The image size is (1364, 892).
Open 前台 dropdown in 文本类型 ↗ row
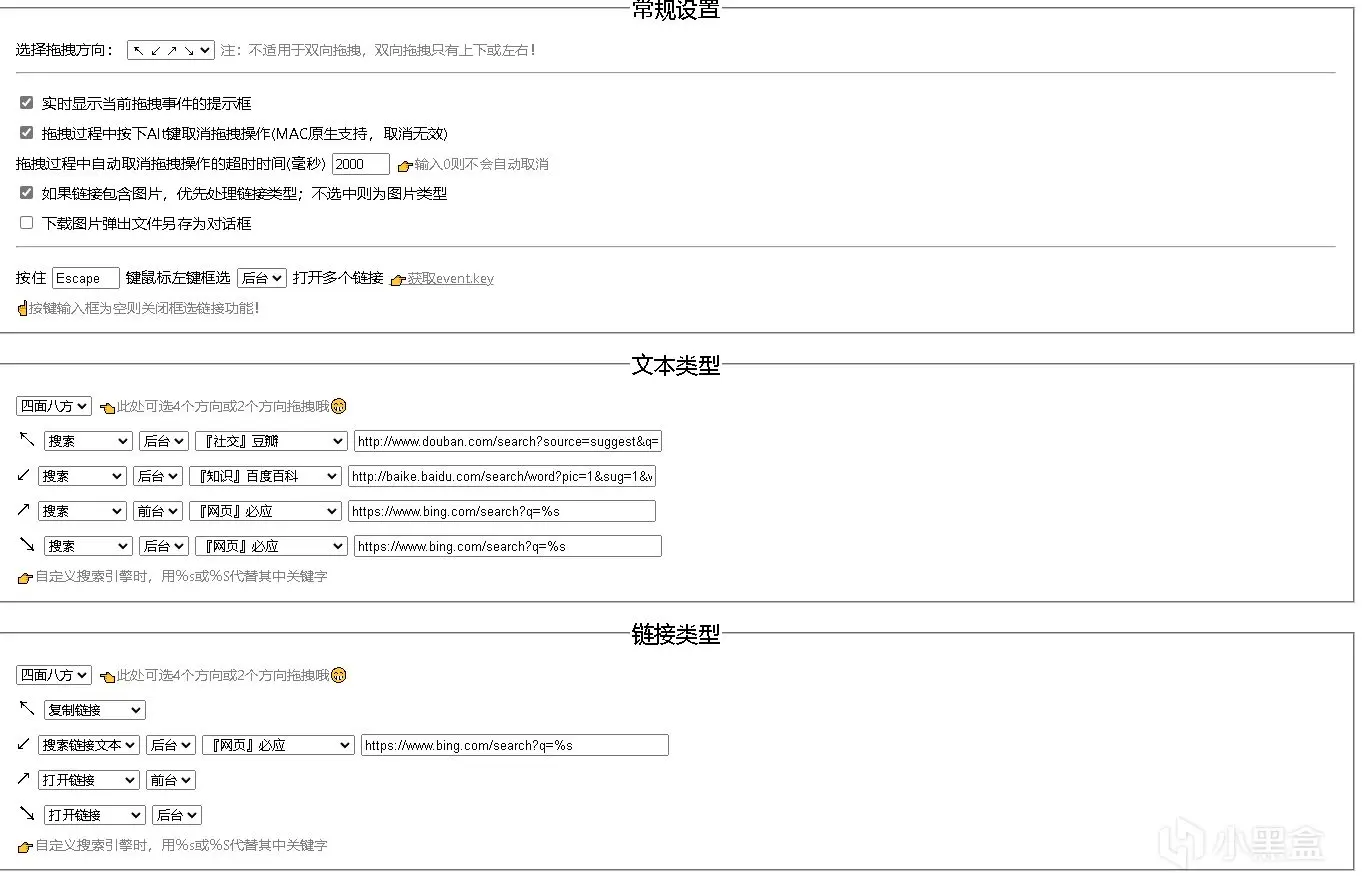point(158,511)
